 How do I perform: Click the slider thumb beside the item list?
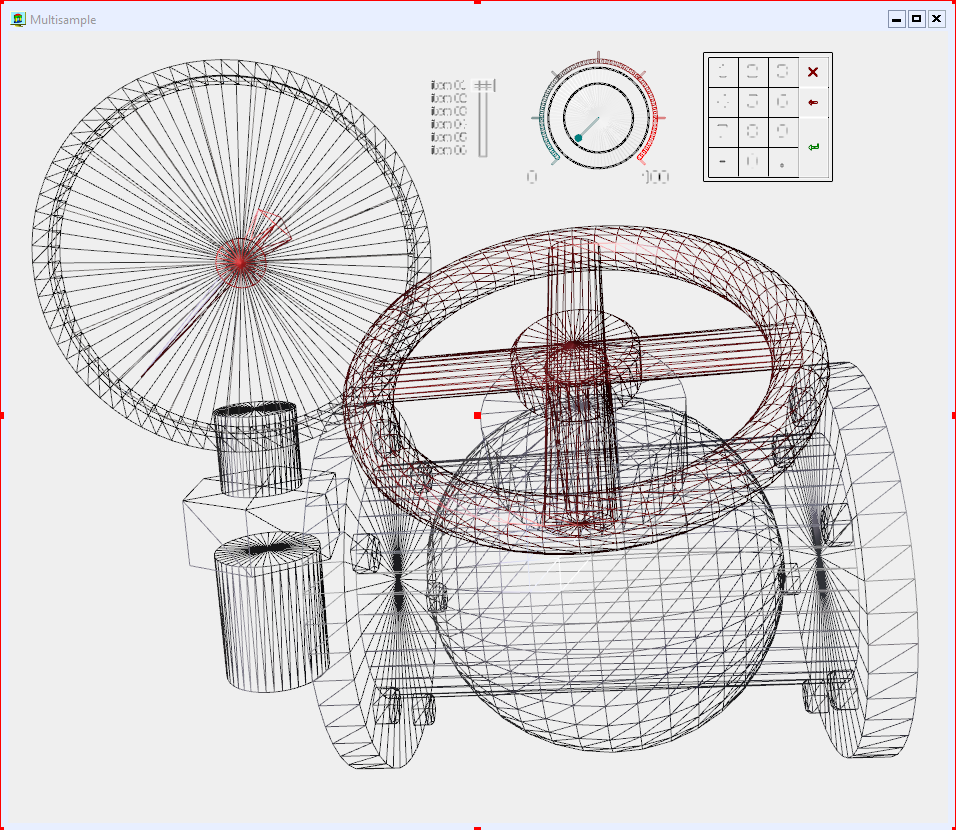tap(484, 86)
